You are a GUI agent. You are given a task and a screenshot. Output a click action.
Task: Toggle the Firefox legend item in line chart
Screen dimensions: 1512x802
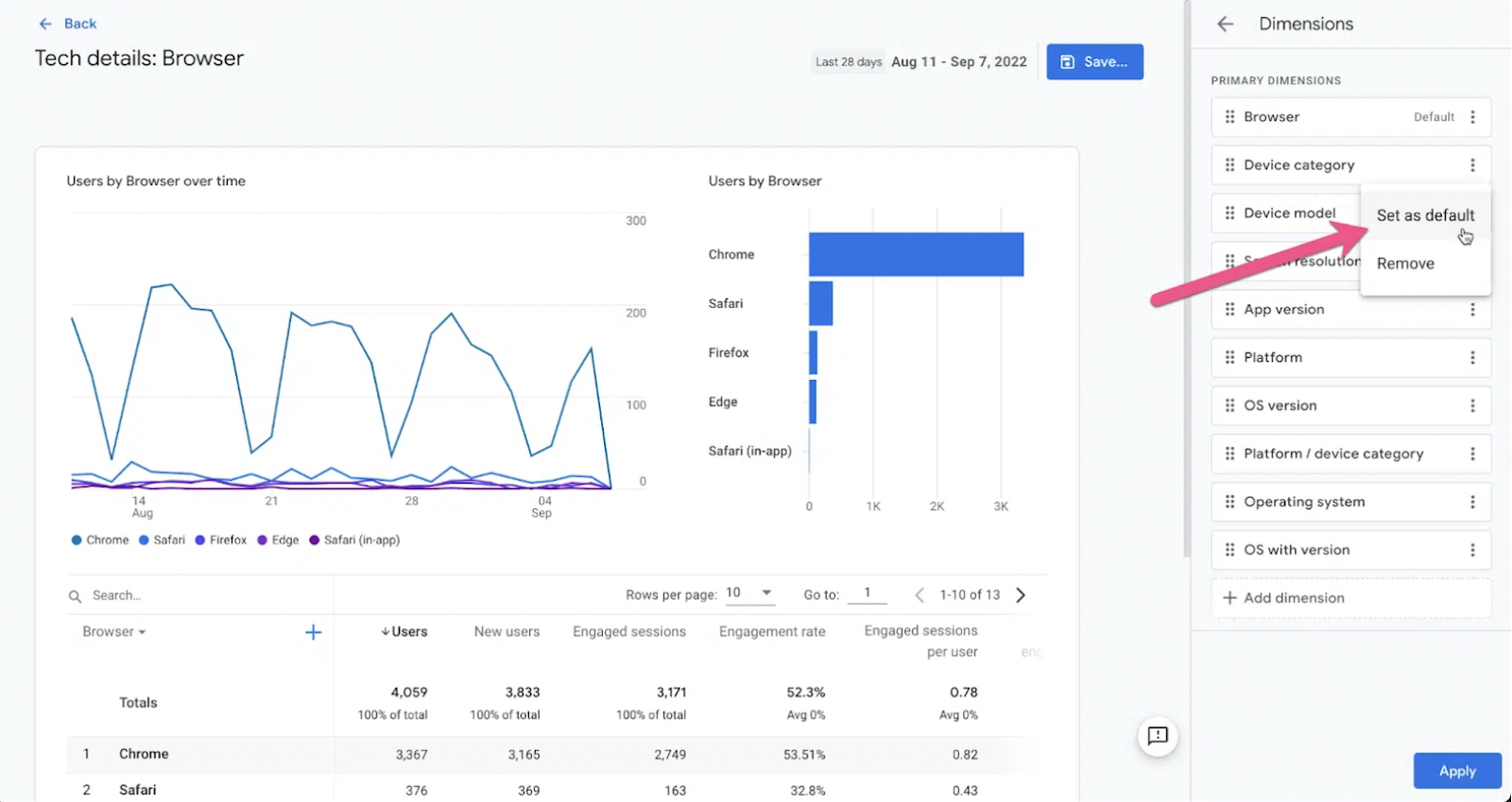(220, 540)
